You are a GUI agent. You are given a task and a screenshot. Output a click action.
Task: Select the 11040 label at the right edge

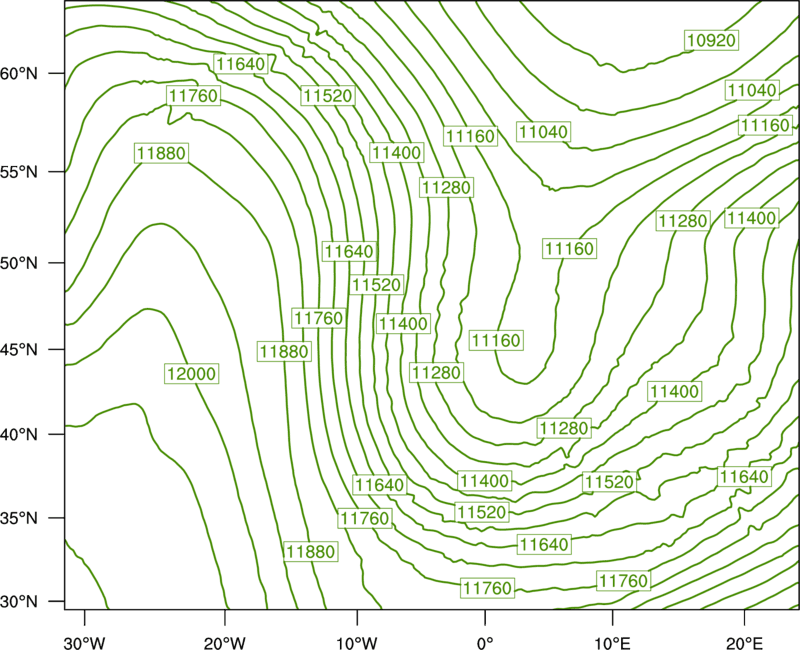pyautogui.click(x=752, y=90)
